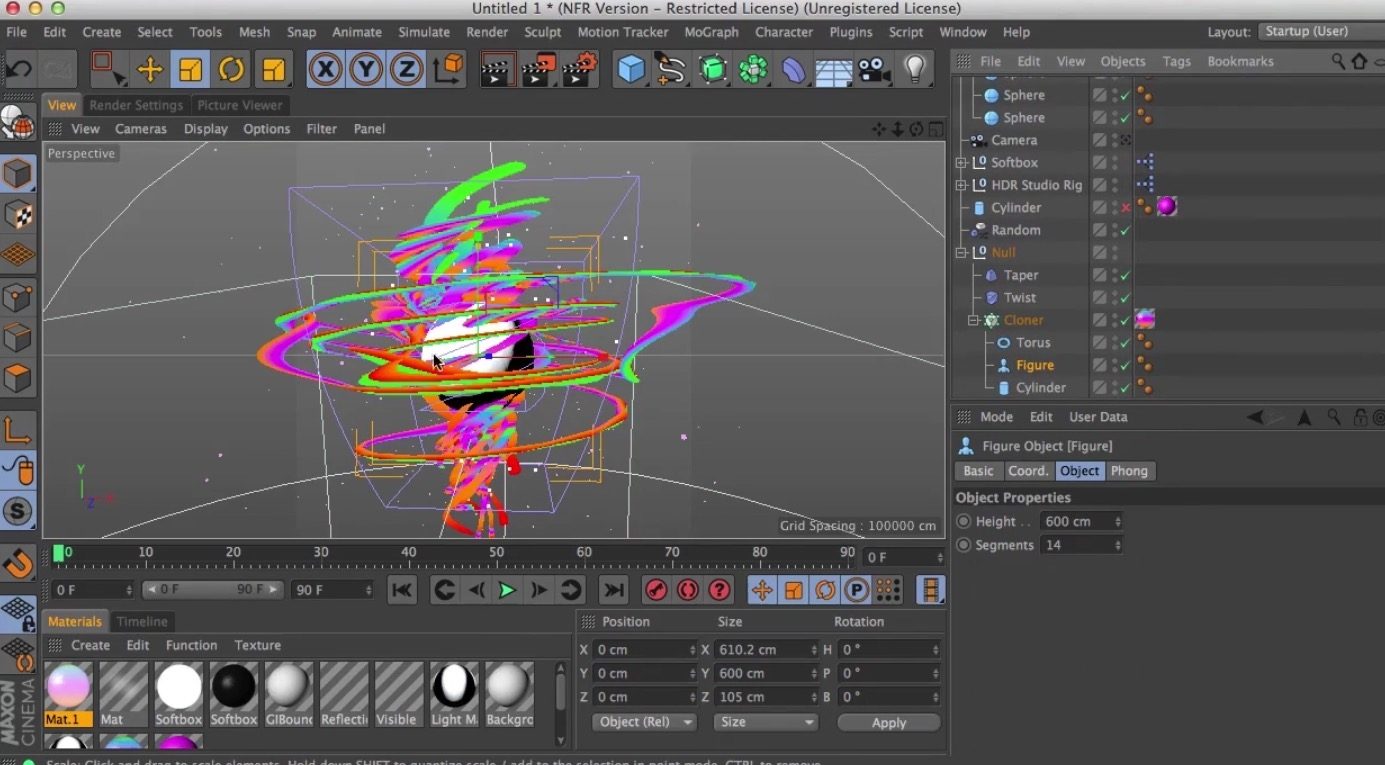The image size is (1385, 765).
Task: Open Edit Render Settings clapper icon
Action: click(580, 69)
